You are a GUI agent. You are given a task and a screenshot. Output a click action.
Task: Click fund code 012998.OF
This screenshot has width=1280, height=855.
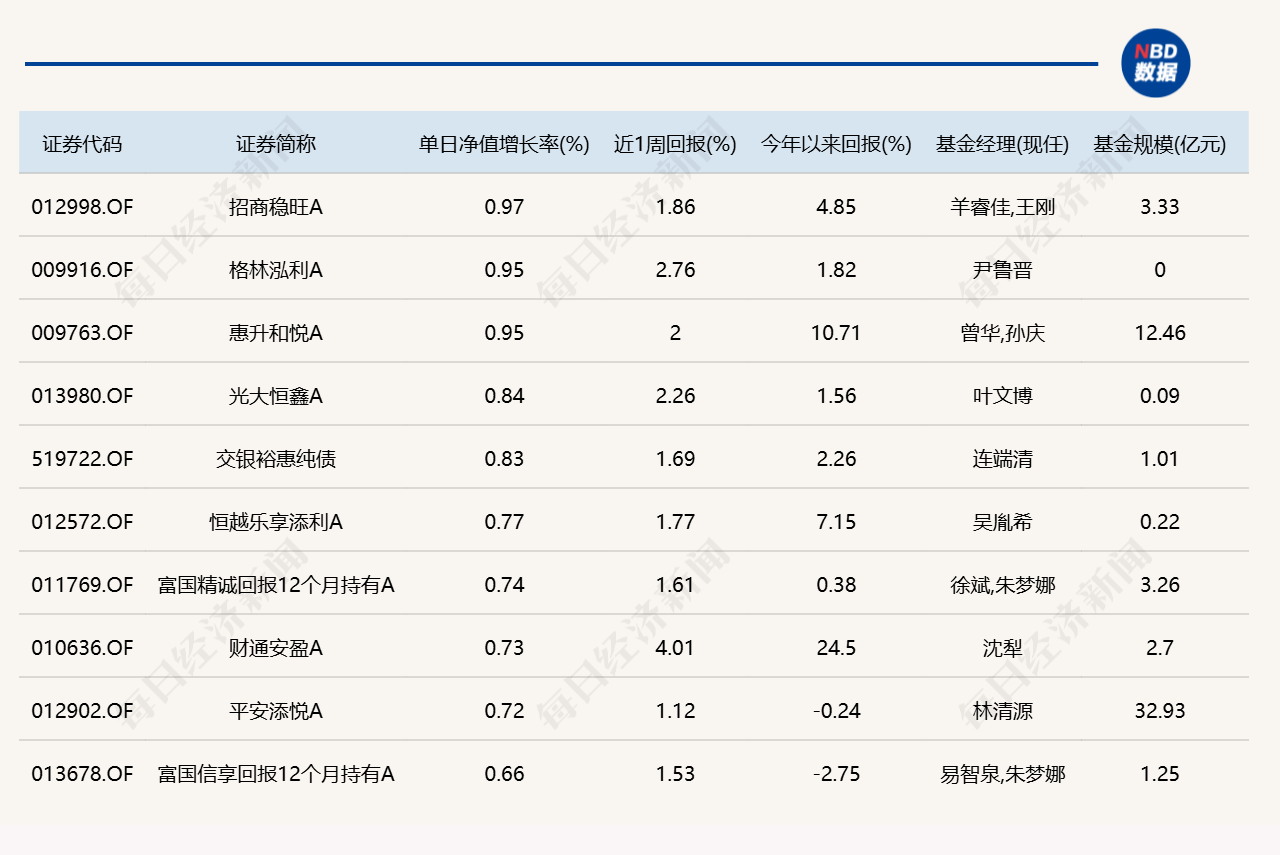coord(82,207)
